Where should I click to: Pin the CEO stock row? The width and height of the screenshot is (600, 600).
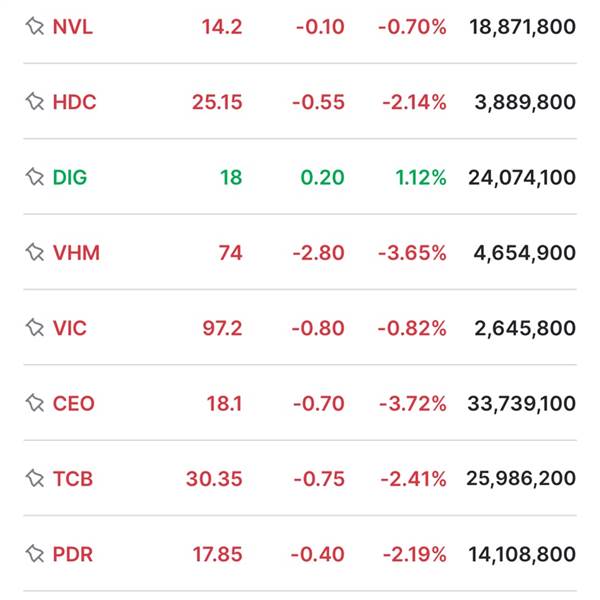pyautogui.click(x=35, y=404)
